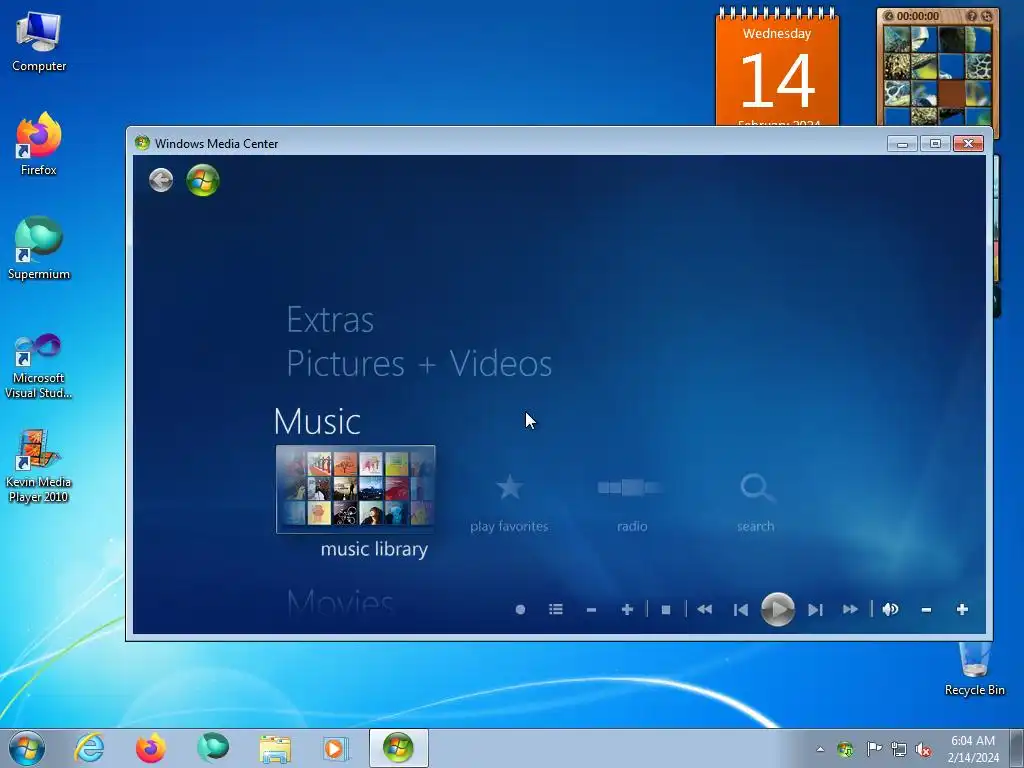1024x768 pixels.
Task: Select the Extras menu strip
Action: pyautogui.click(x=330, y=320)
